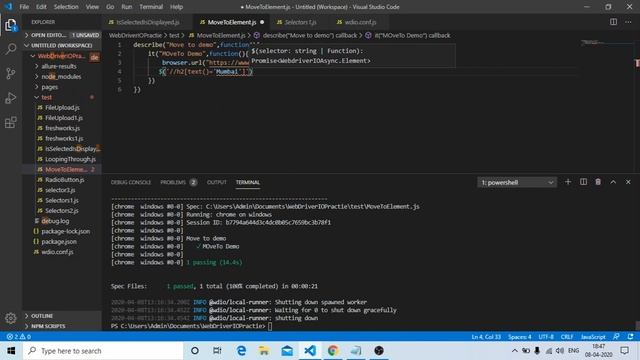Create a new terminal with plus icon
Image resolution: width=640 pixels, height=360 pixels.
click(x=568, y=182)
